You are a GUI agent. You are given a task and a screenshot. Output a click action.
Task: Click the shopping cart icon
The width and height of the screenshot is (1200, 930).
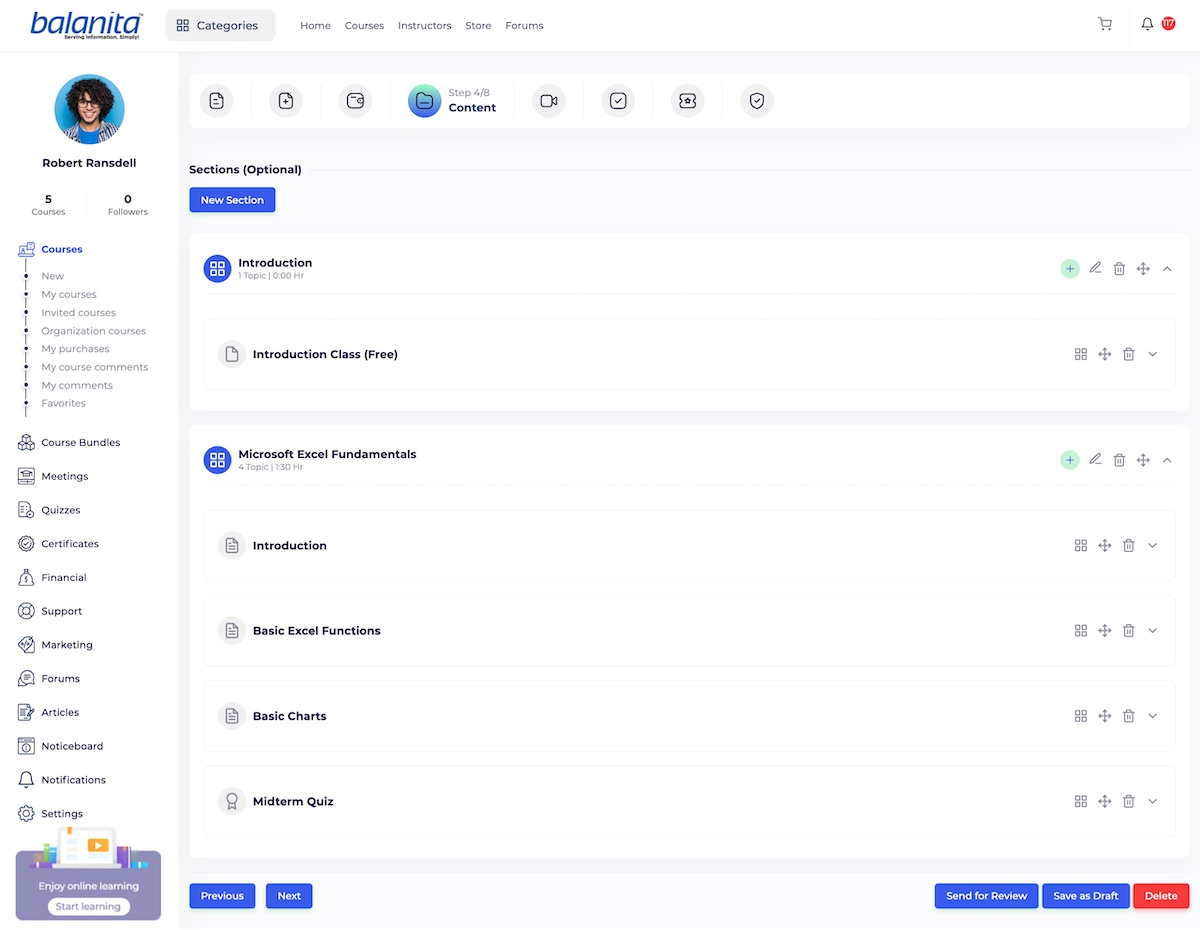click(1104, 24)
